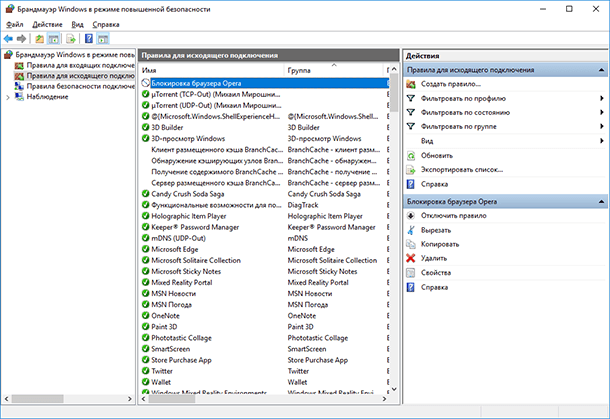Click the Свойства icon
Viewport: 610px width, 419px height.
tap(411, 273)
